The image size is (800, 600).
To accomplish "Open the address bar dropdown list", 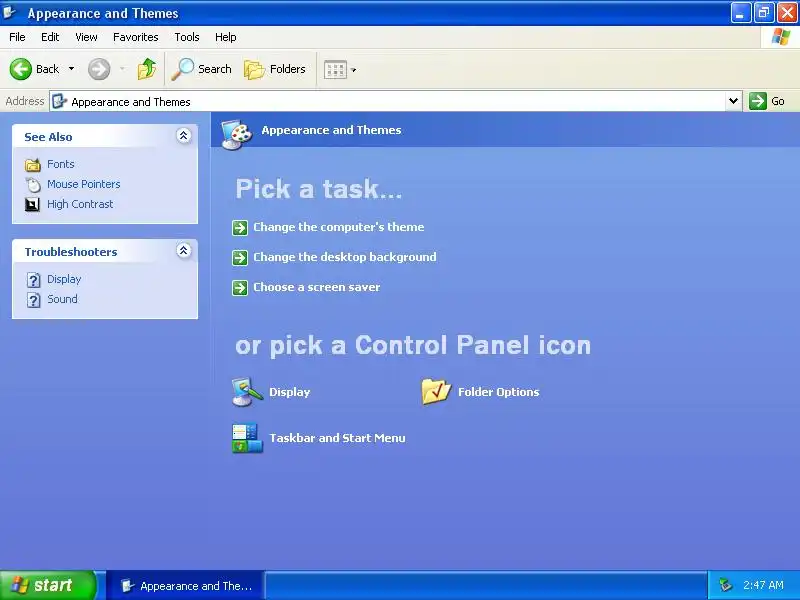I will tap(733, 101).
